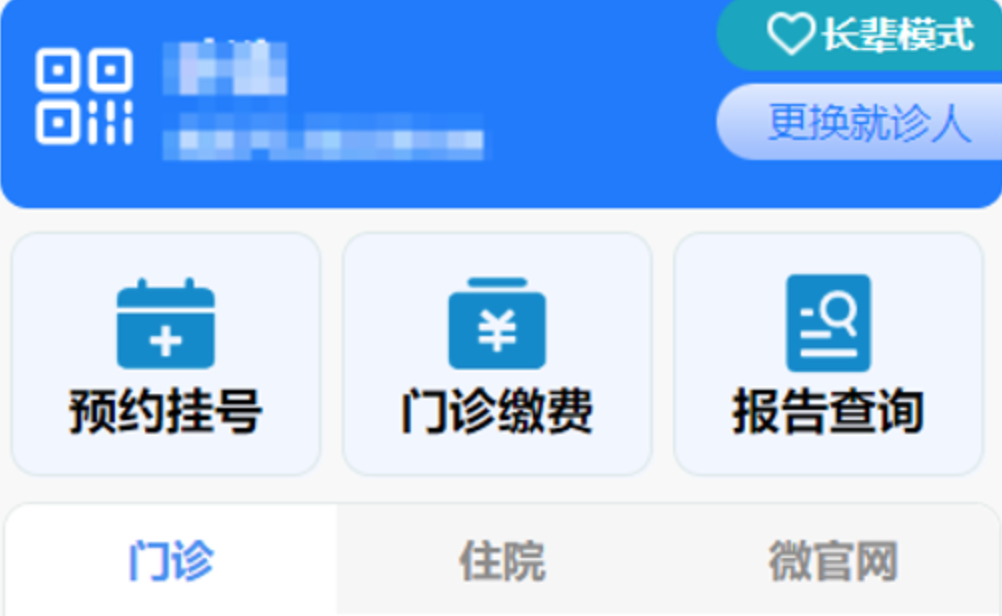This screenshot has width=1002, height=616.
Task: Click the blurred patient ID number line
Action: click(323, 136)
